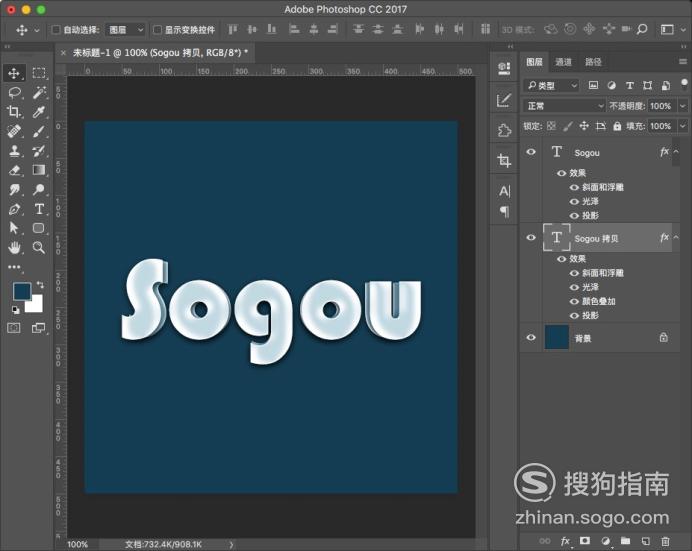Select the Crop tool in toolbox
Screen dimensions: 692x551
click(x=14, y=112)
